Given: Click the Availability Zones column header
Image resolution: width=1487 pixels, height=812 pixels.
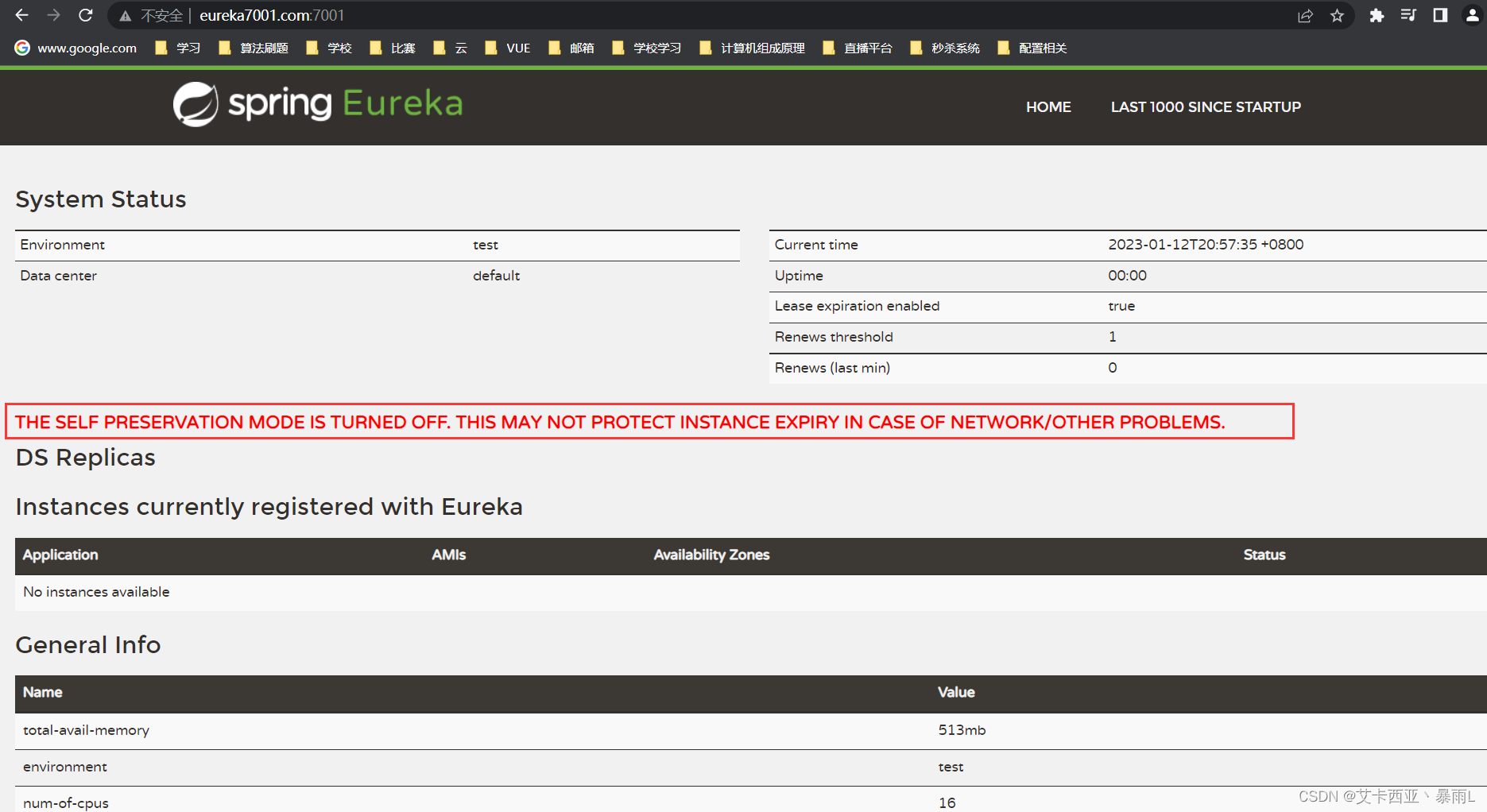Looking at the screenshot, I should point(711,555).
